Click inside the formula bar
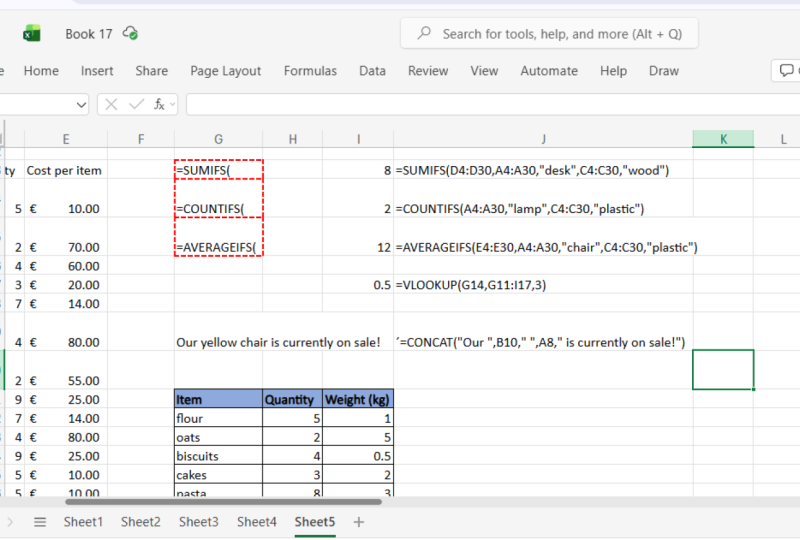800x540 pixels. pos(493,105)
